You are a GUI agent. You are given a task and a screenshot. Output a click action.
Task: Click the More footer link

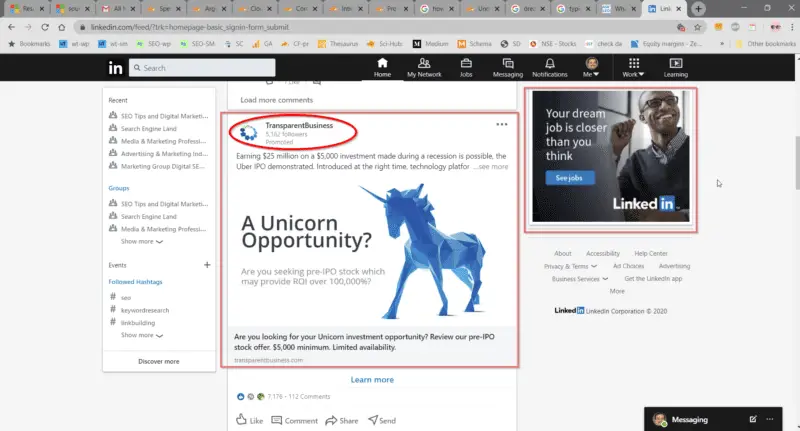[617, 291]
